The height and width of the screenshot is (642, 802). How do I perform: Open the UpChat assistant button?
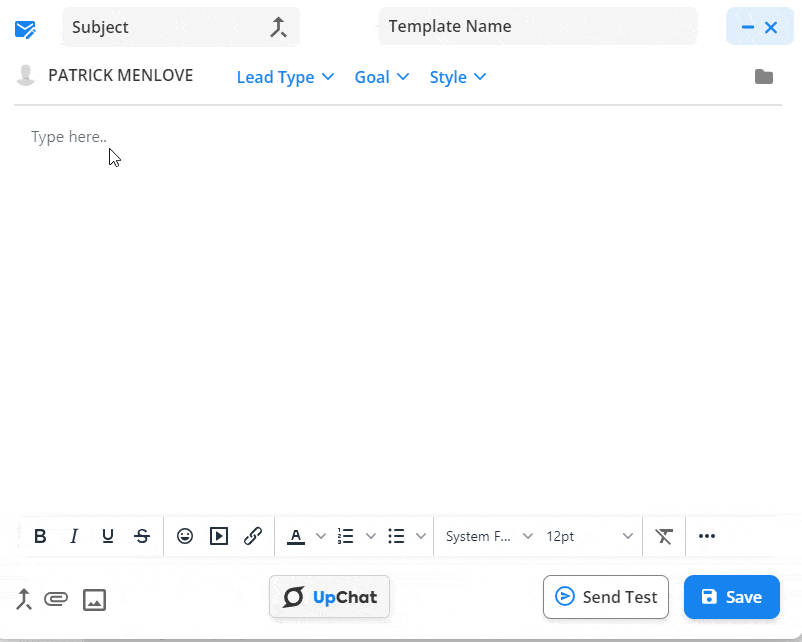click(329, 597)
